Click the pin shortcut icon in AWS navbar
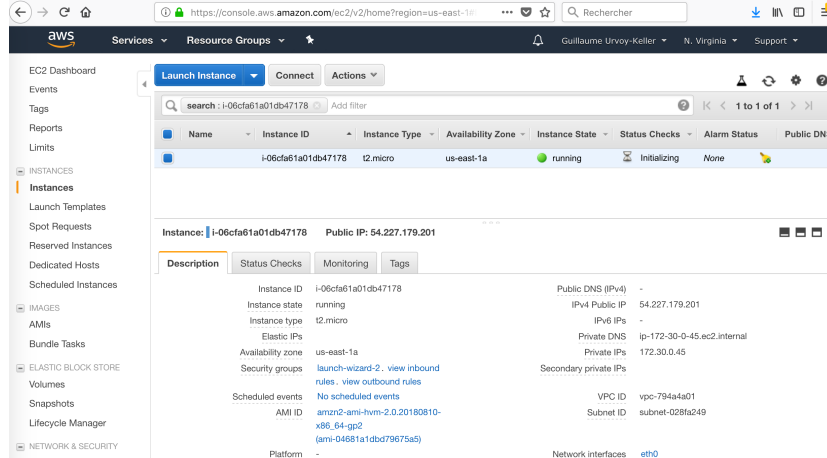 (310, 40)
